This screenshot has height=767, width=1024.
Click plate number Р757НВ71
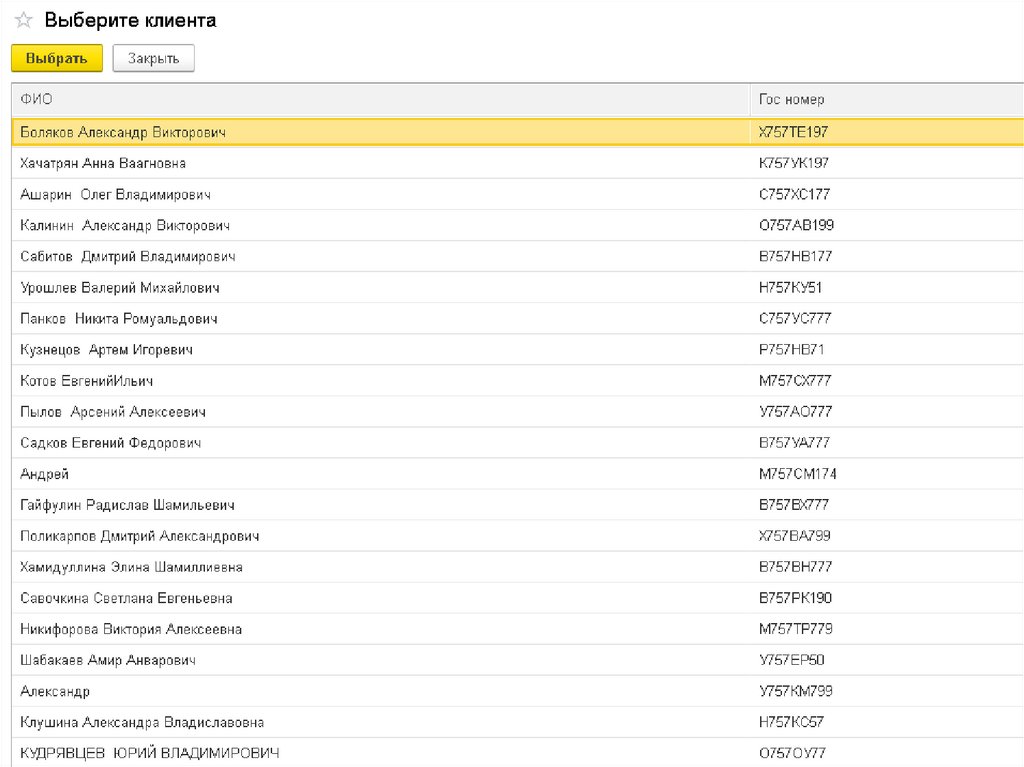click(791, 350)
